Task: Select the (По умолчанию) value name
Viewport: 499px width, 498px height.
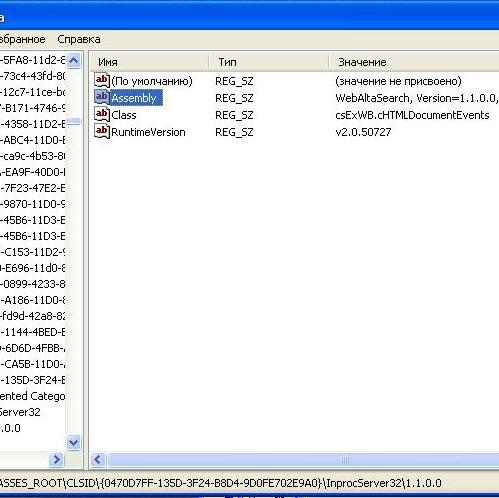Action: (152, 81)
